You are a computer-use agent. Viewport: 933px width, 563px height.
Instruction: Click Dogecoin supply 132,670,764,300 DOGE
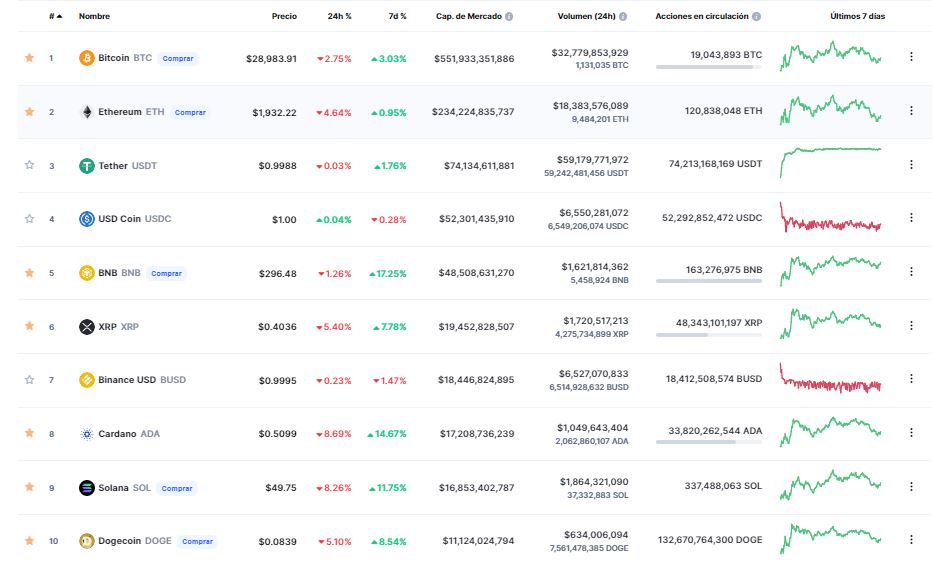(x=710, y=540)
